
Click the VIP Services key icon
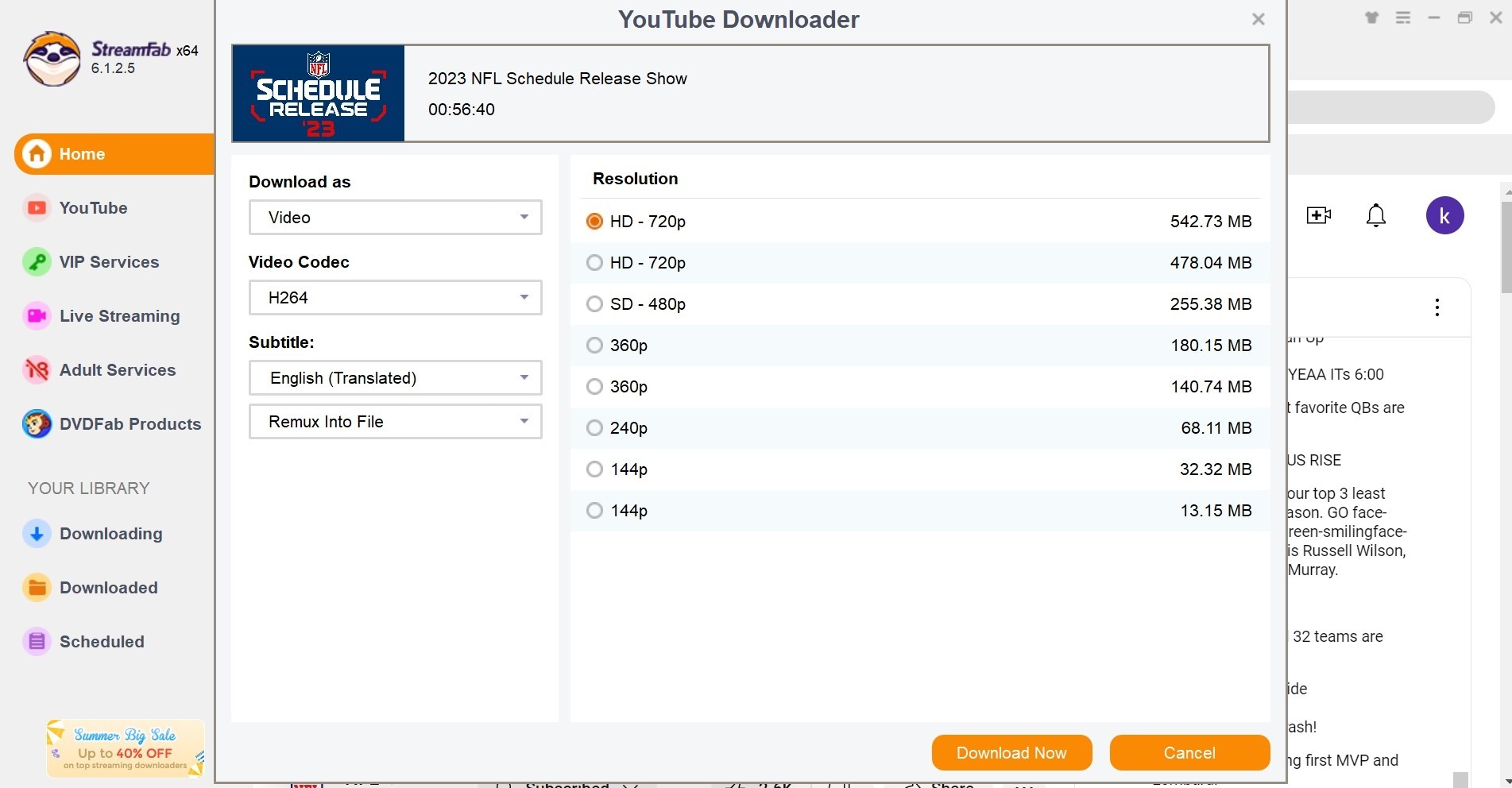click(x=37, y=262)
